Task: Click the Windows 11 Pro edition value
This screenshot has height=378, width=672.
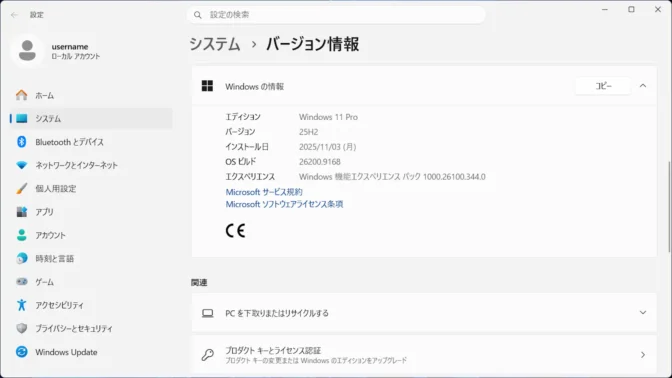Action: [328, 117]
